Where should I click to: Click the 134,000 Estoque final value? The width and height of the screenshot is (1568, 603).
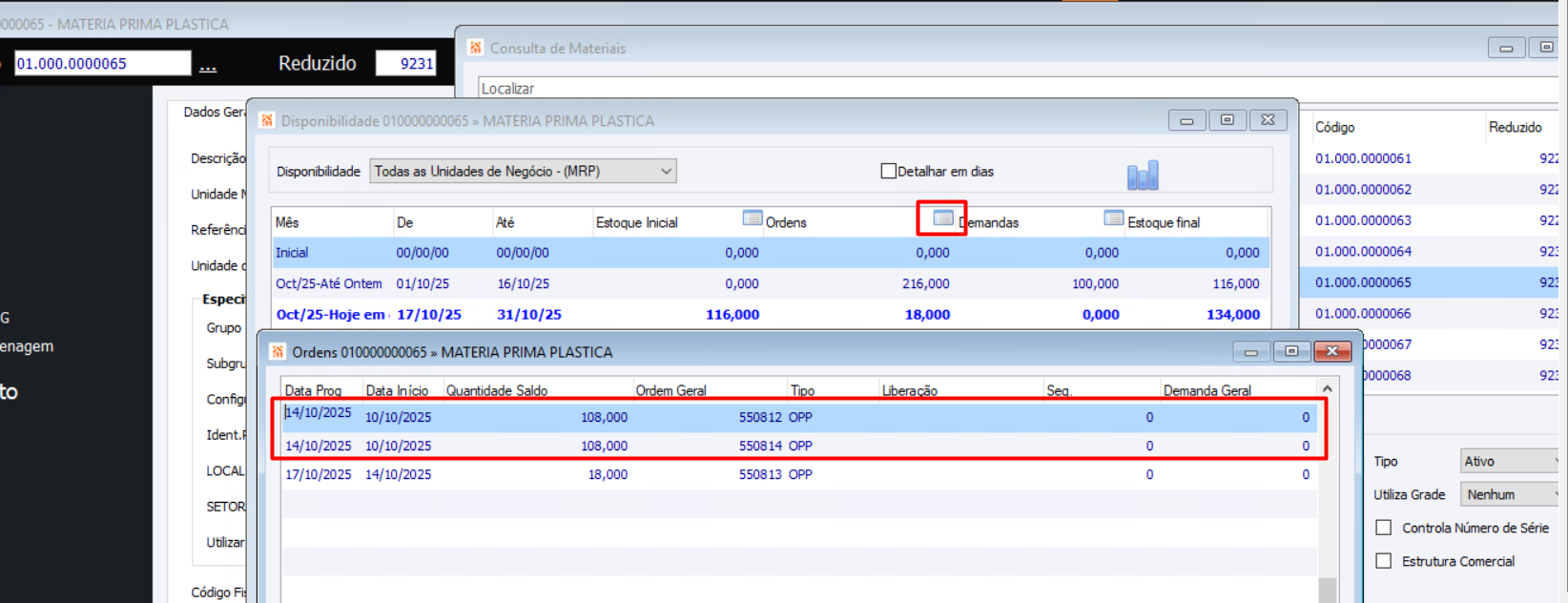(1233, 314)
